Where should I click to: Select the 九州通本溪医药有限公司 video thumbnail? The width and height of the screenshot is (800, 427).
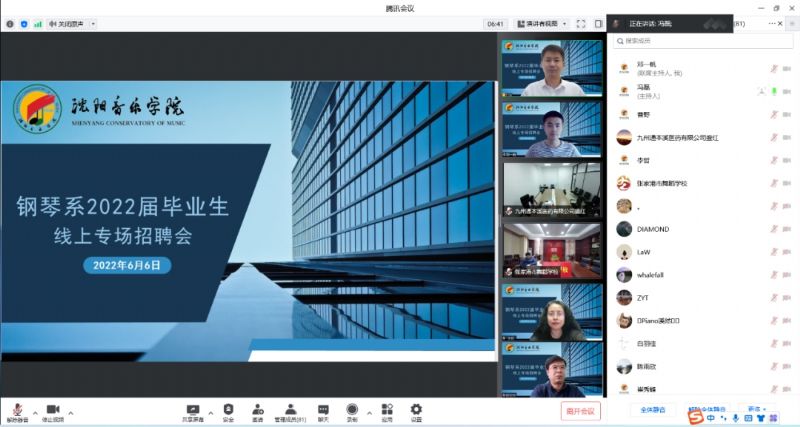click(552, 189)
